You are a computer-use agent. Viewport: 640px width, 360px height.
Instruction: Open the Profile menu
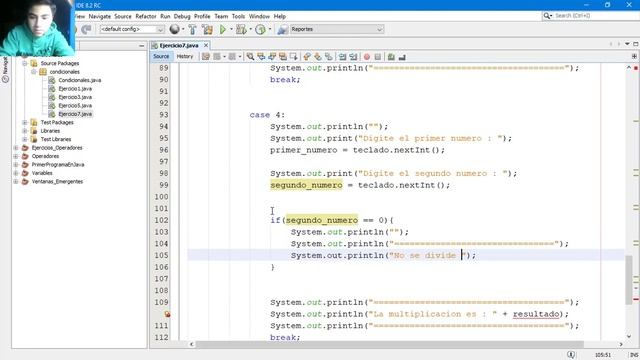click(202, 16)
